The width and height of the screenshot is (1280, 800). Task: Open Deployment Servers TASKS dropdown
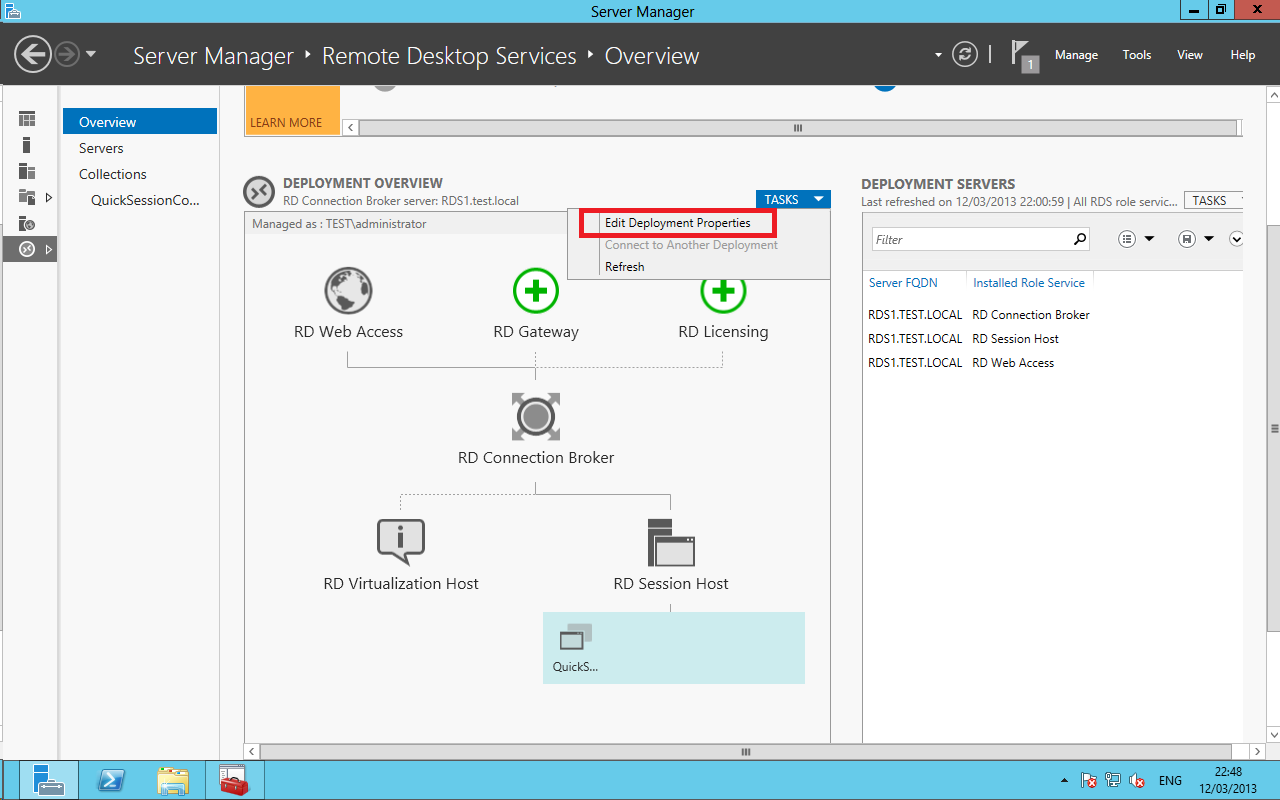(1214, 200)
